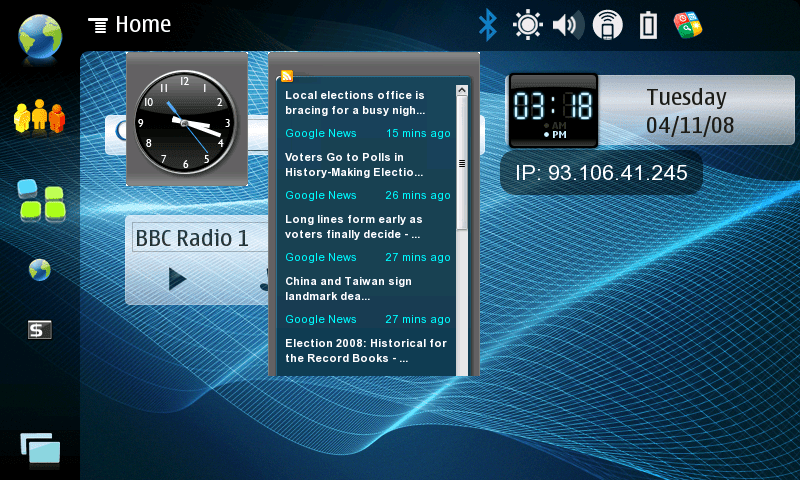Click the news feed scrollbar up arrow
800x480 pixels.
462,91
